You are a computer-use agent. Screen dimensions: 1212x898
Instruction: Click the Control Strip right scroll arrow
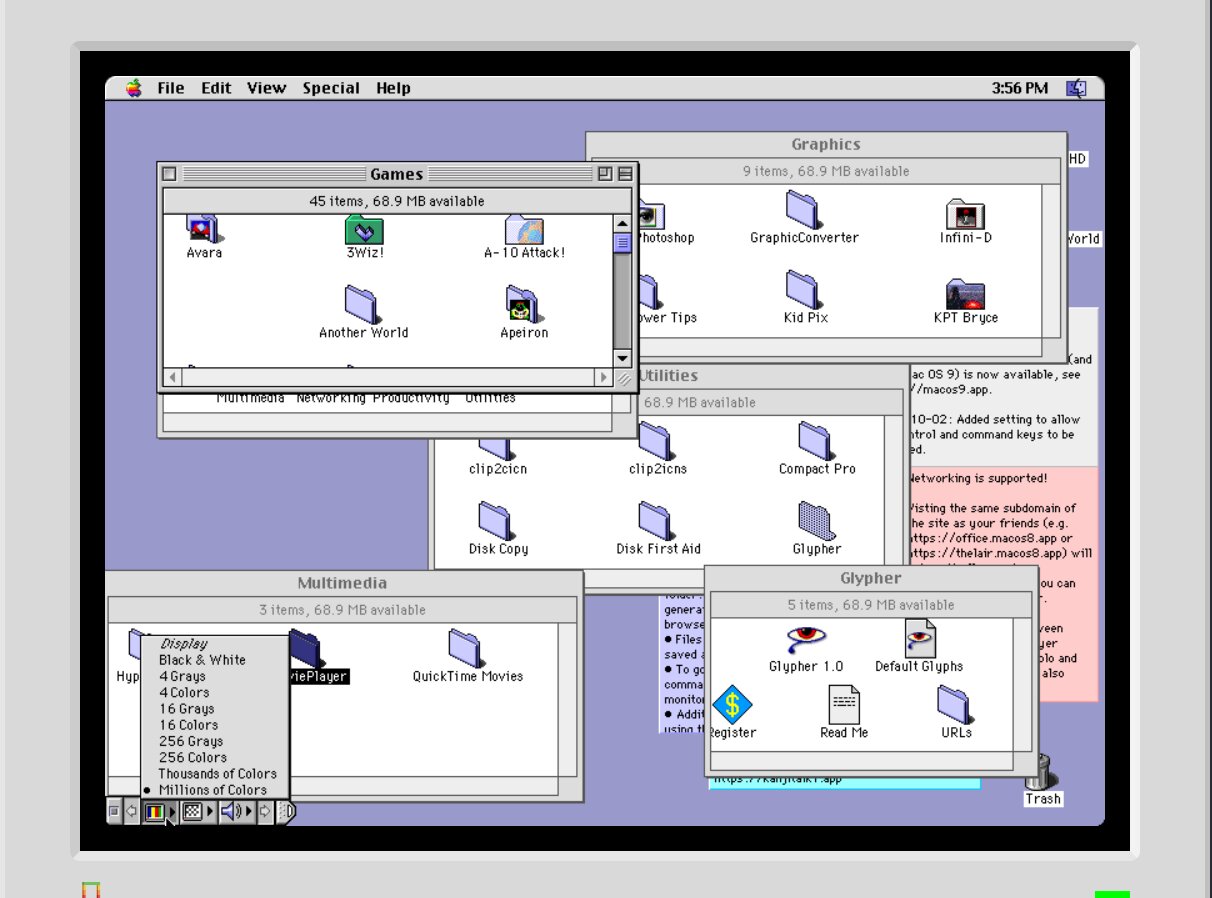265,811
